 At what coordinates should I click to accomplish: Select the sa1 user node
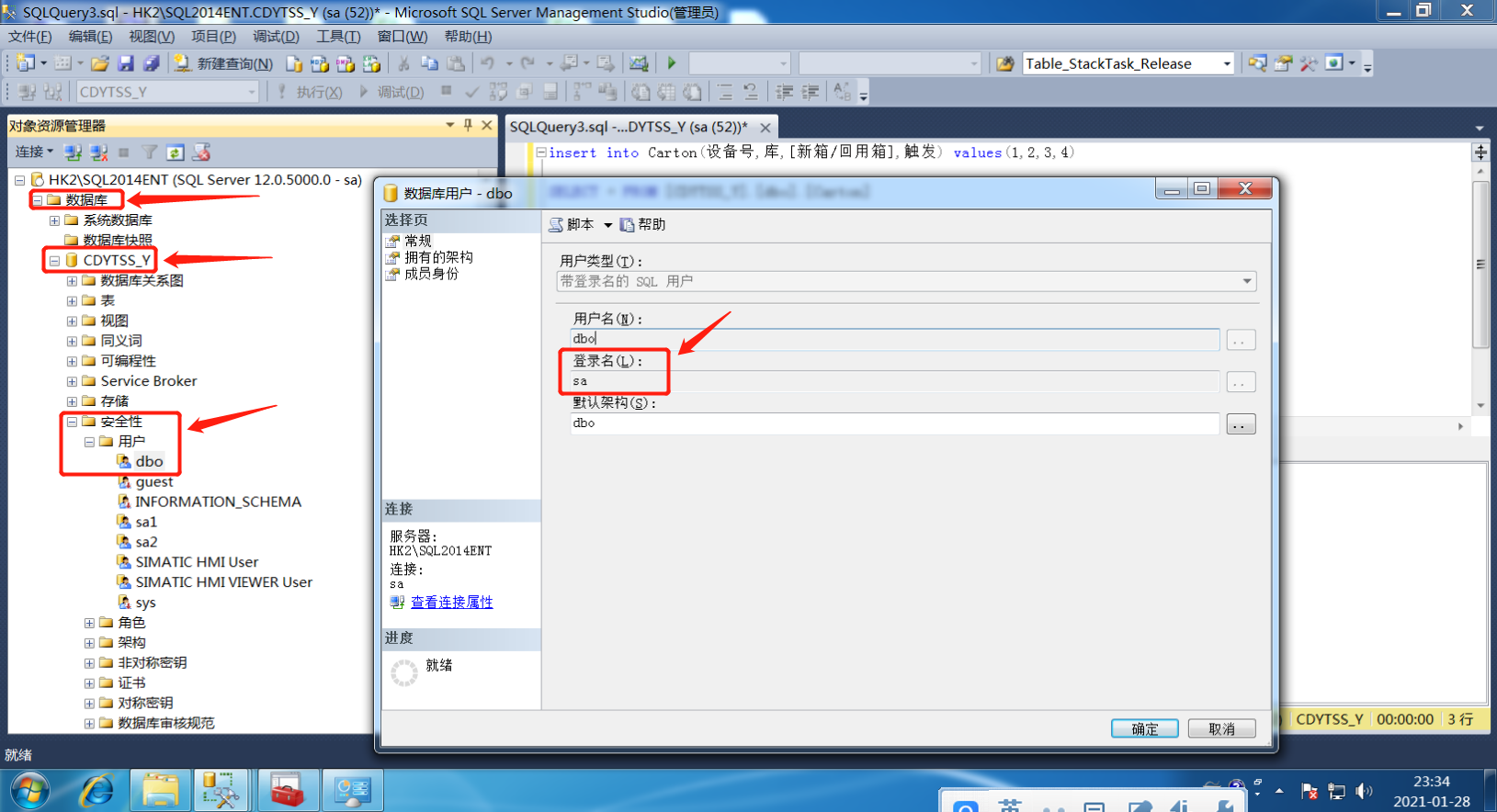pos(146,522)
